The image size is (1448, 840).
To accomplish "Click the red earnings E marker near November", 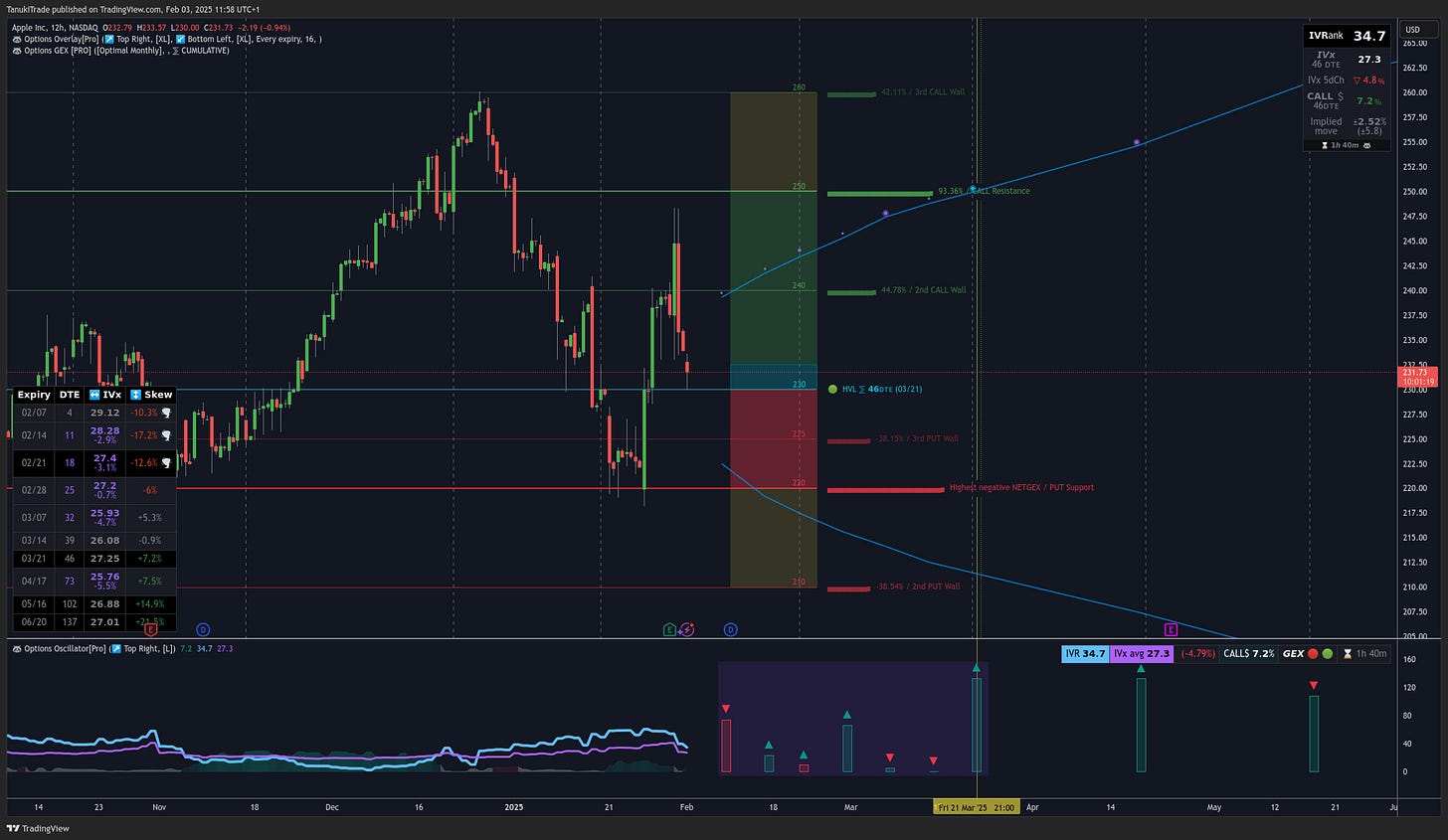I will [x=151, y=629].
